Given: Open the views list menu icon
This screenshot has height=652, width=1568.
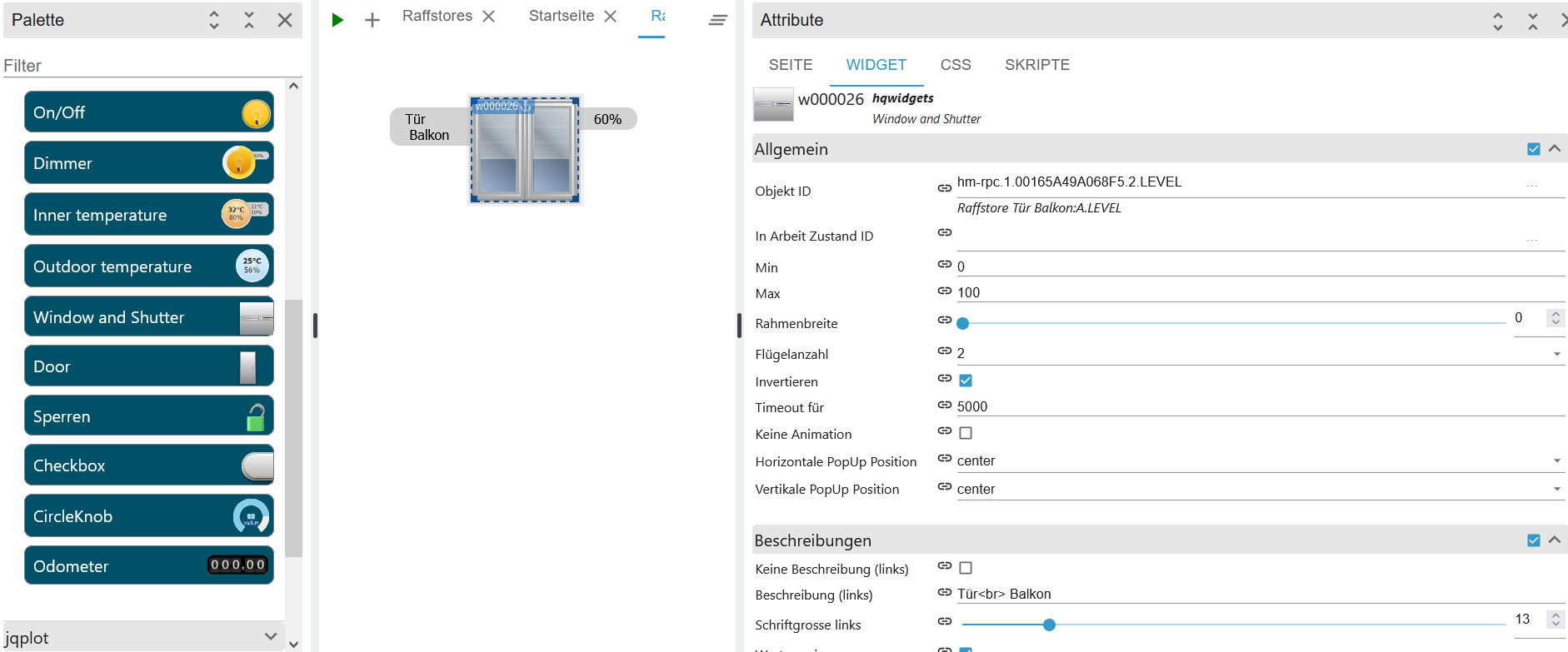Looking at the screenshot, I should coord(717,20).
